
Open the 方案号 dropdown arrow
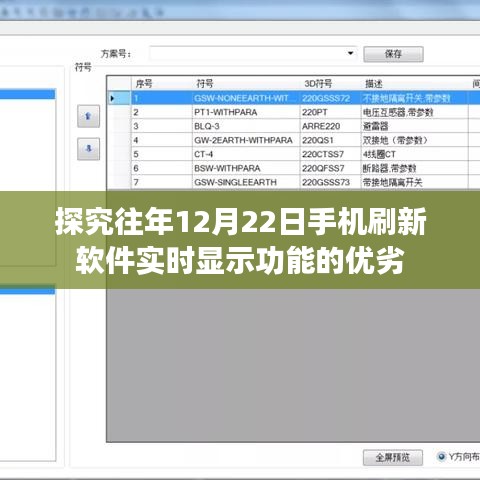350,53
